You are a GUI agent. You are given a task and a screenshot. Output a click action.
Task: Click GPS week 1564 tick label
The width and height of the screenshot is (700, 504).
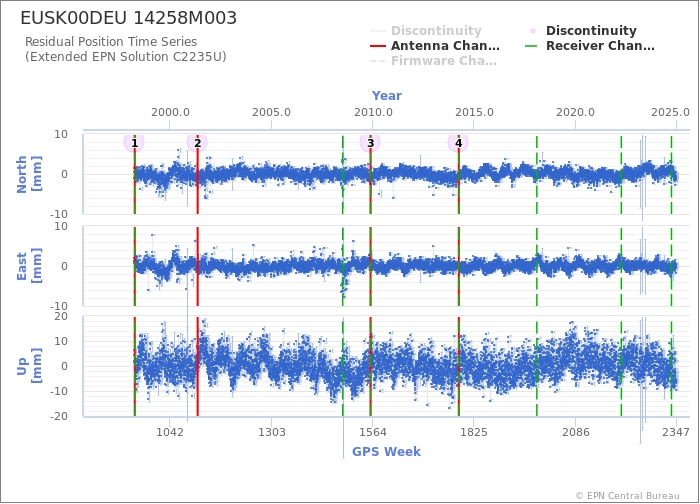(373, 432)
